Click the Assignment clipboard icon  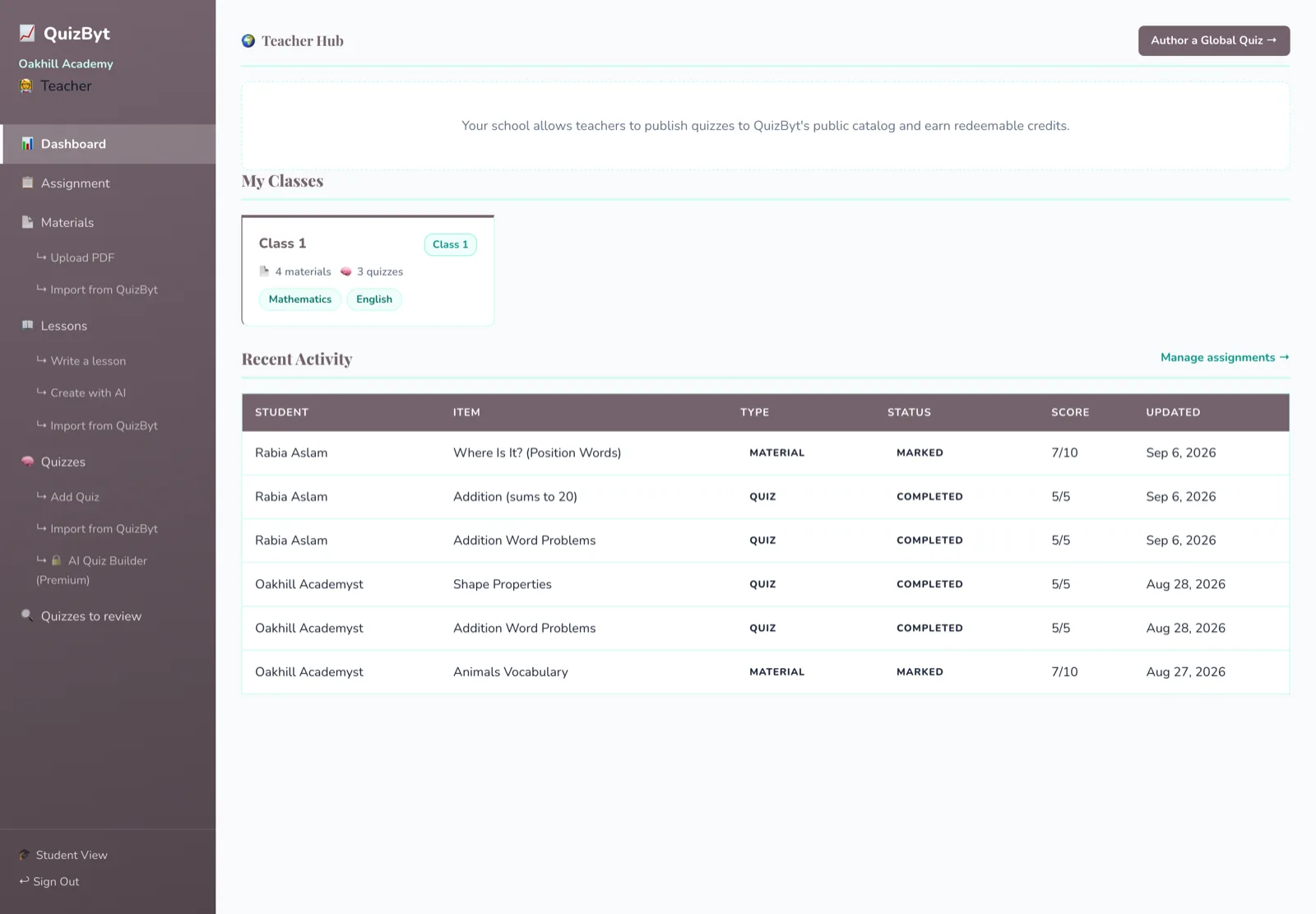point(27,183)
